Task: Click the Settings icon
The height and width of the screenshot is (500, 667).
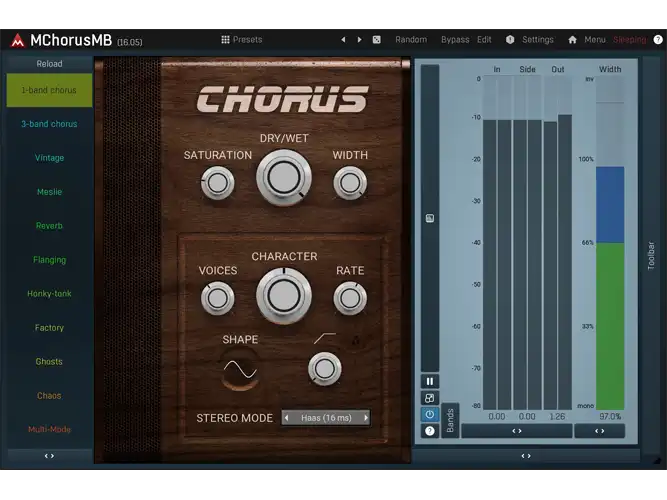Action: pyautogui.click(x=510, y=40)
